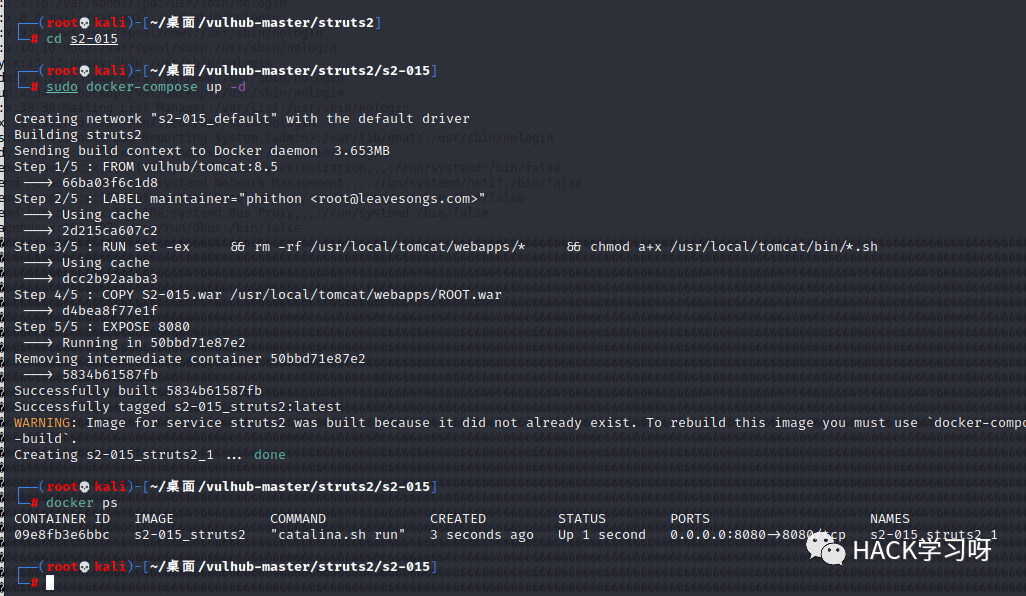Viewport: 1026px width, 596px height.
Task: Click the WeChat logo watermark
Action: coord(826,548)
